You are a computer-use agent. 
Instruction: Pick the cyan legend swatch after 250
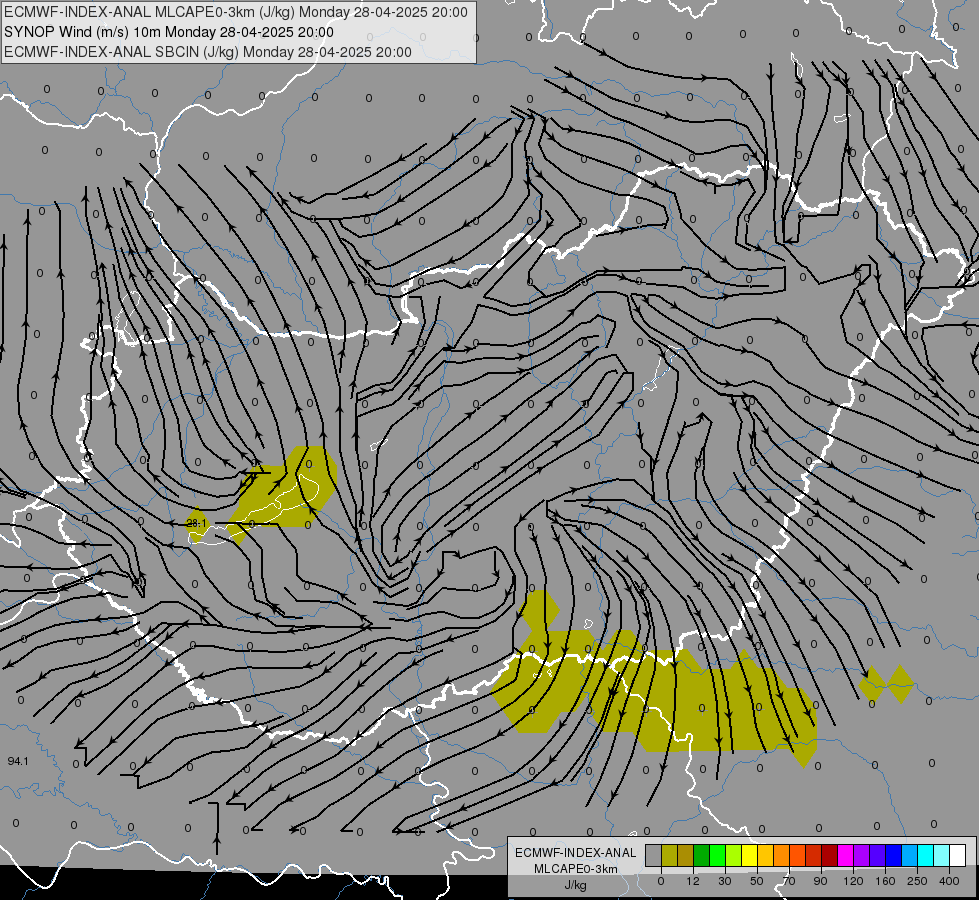click(925, 856)
